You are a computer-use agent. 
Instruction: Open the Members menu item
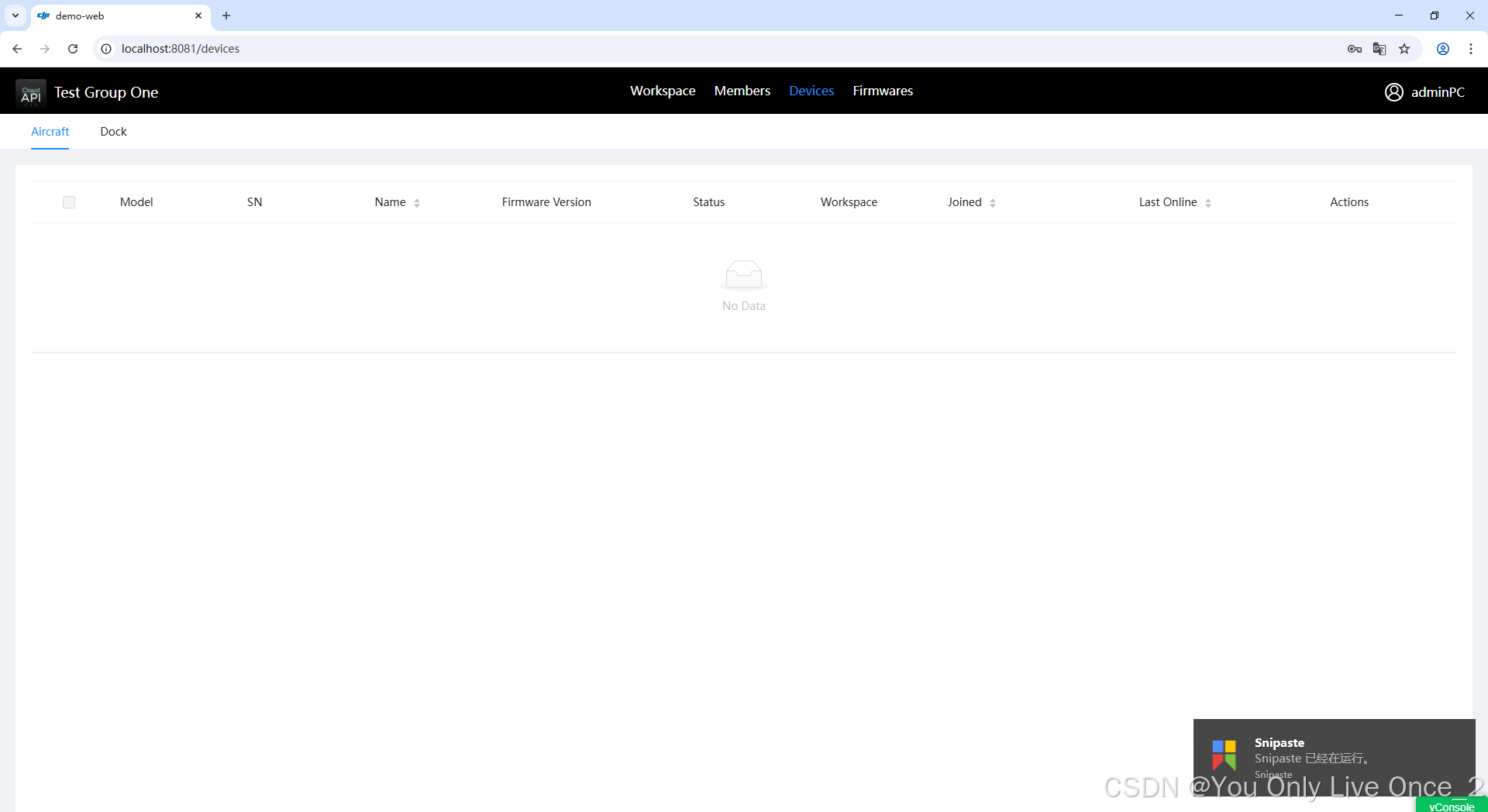click(x=742, y=91)
